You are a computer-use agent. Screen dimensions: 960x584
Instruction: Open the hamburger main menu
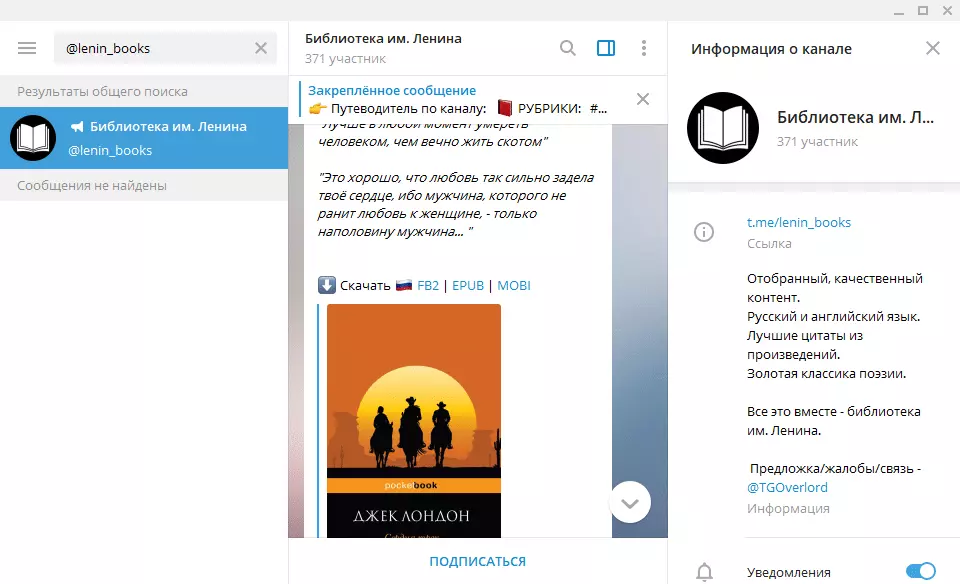point(27,48)
